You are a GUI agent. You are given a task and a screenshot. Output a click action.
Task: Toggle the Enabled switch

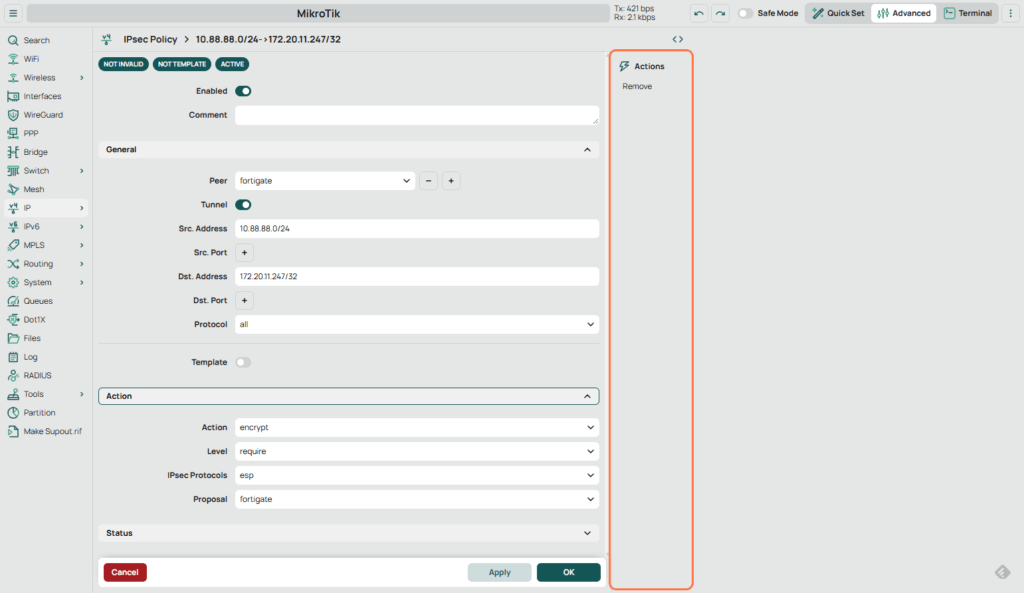(x=243, y=91)
